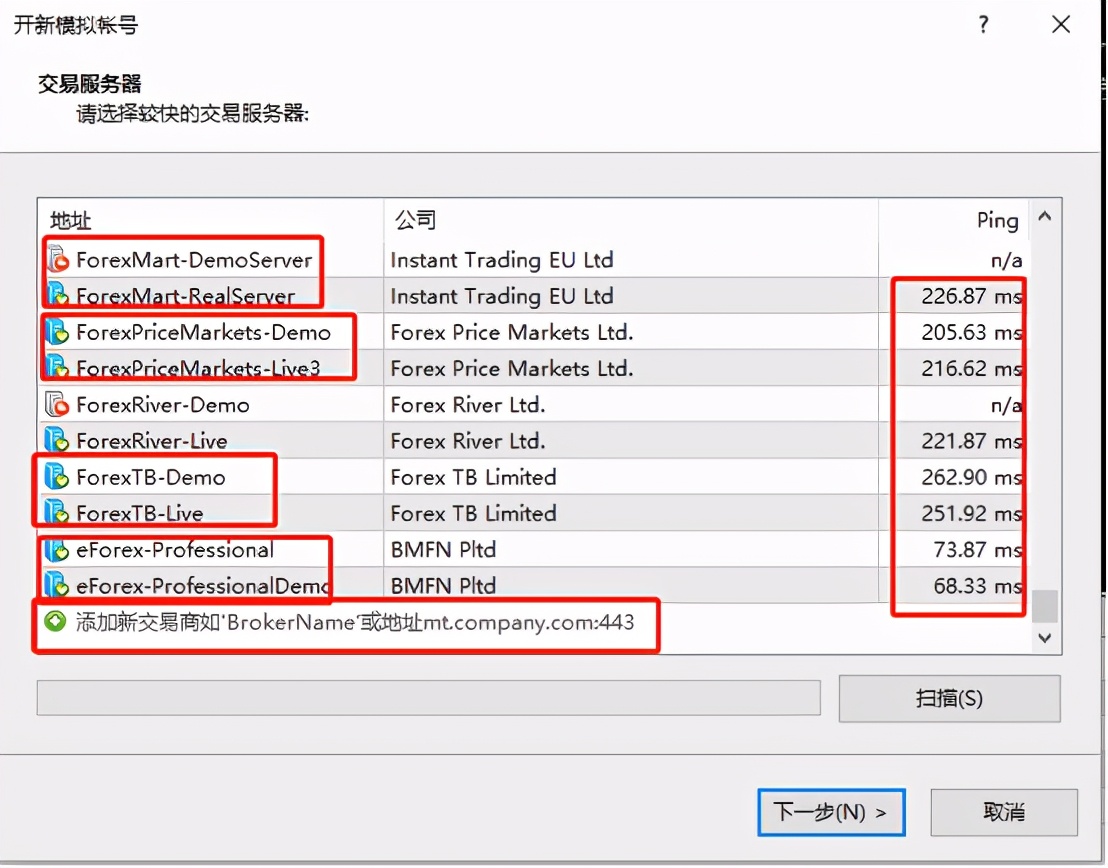This screenshot has width=1108, height=868.
Task: Pick the ForexTB-Live server
Action: 140,513
